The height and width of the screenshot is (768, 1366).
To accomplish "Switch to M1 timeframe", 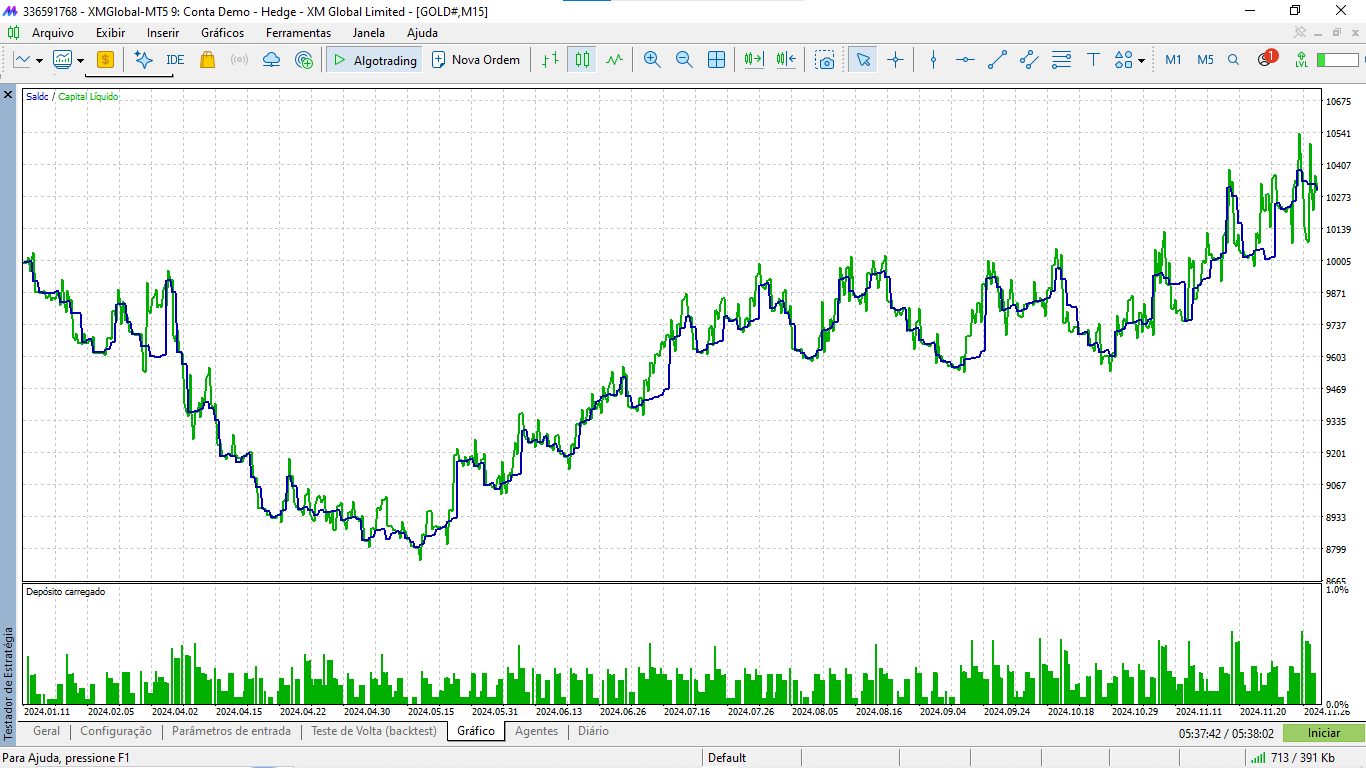I will (x=1173, y=60).
